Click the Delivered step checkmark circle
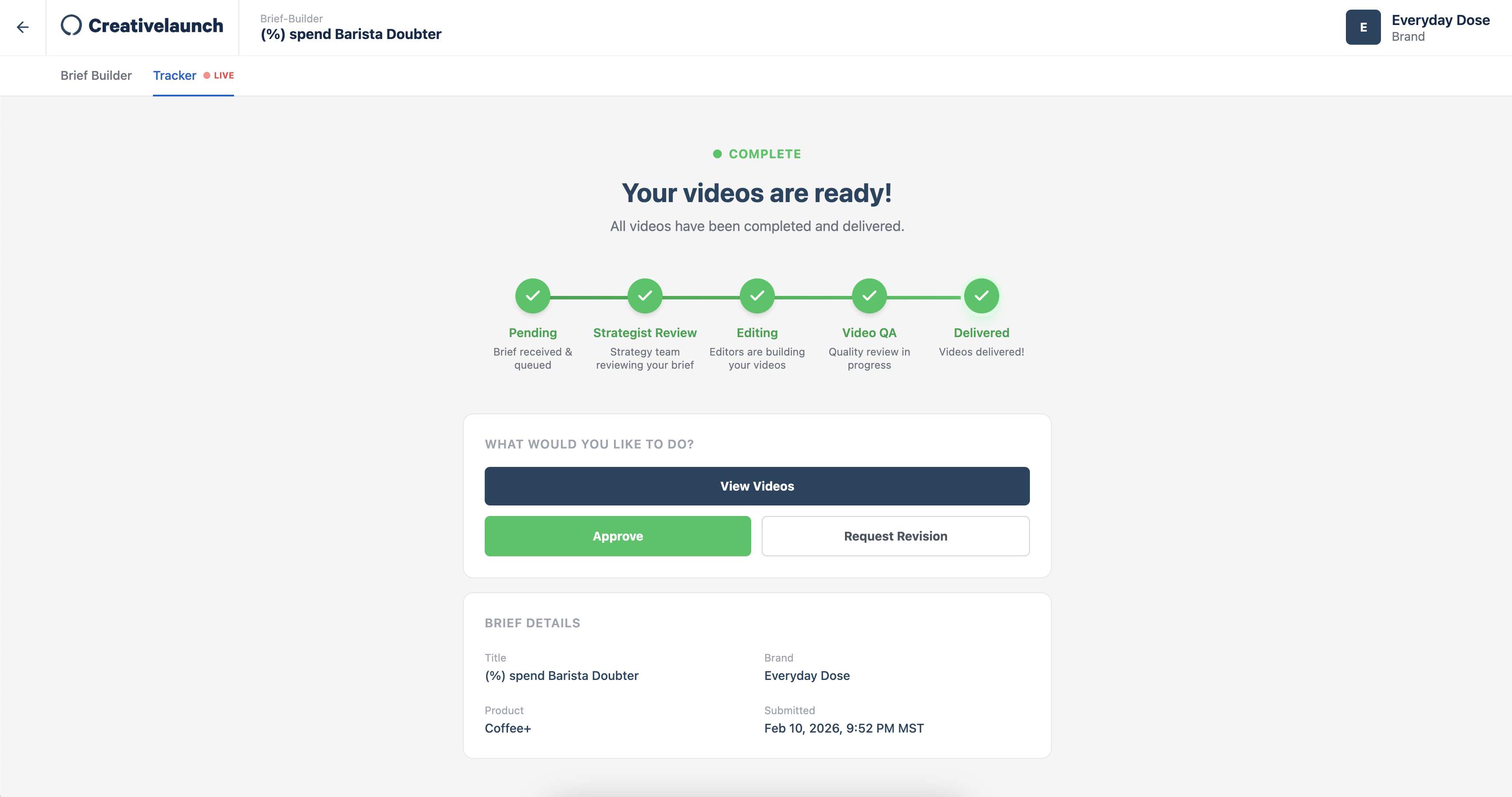This screenshot has height=797, width=1512. point(981,296)
